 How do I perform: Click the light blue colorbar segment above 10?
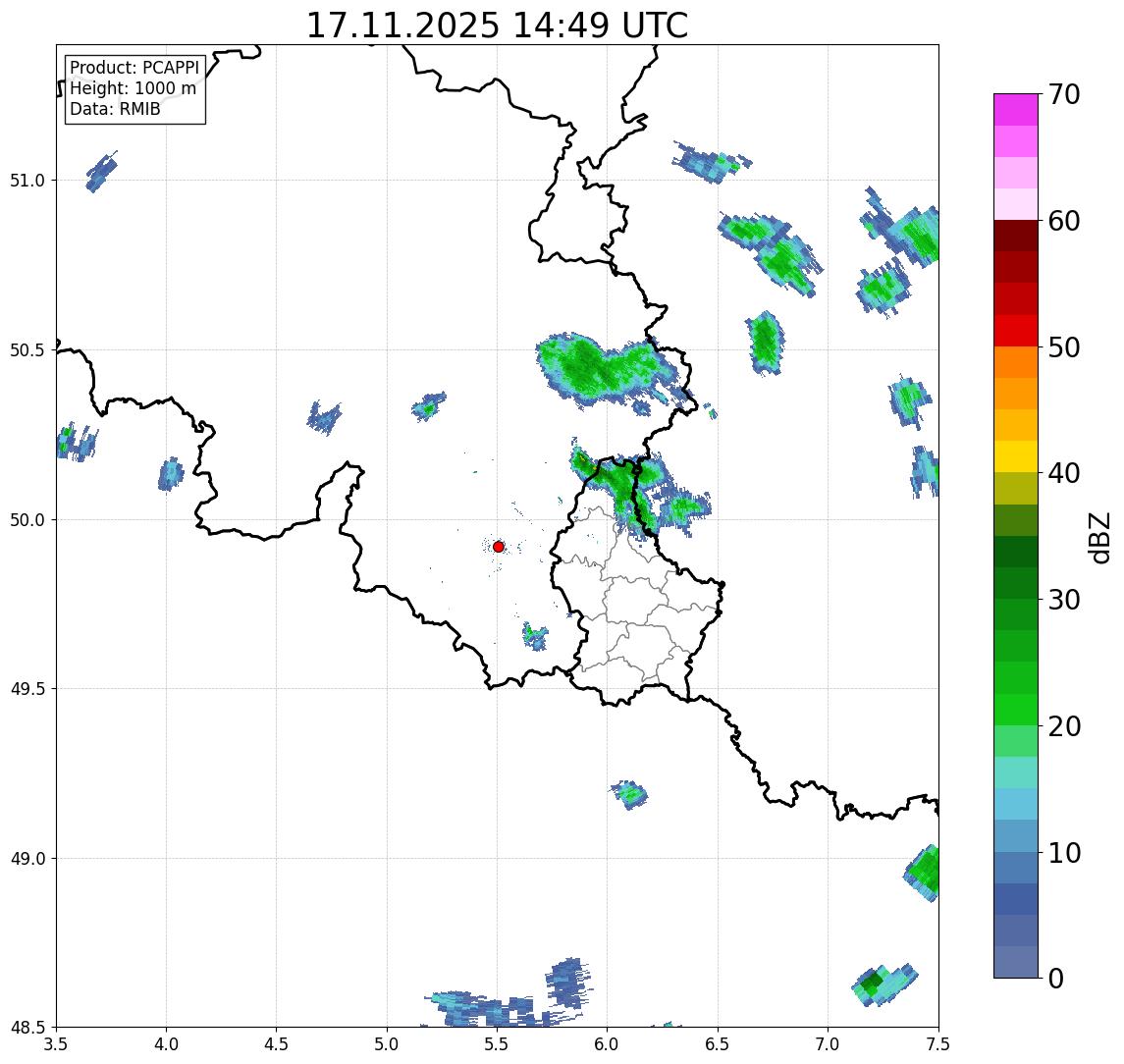1016,835
